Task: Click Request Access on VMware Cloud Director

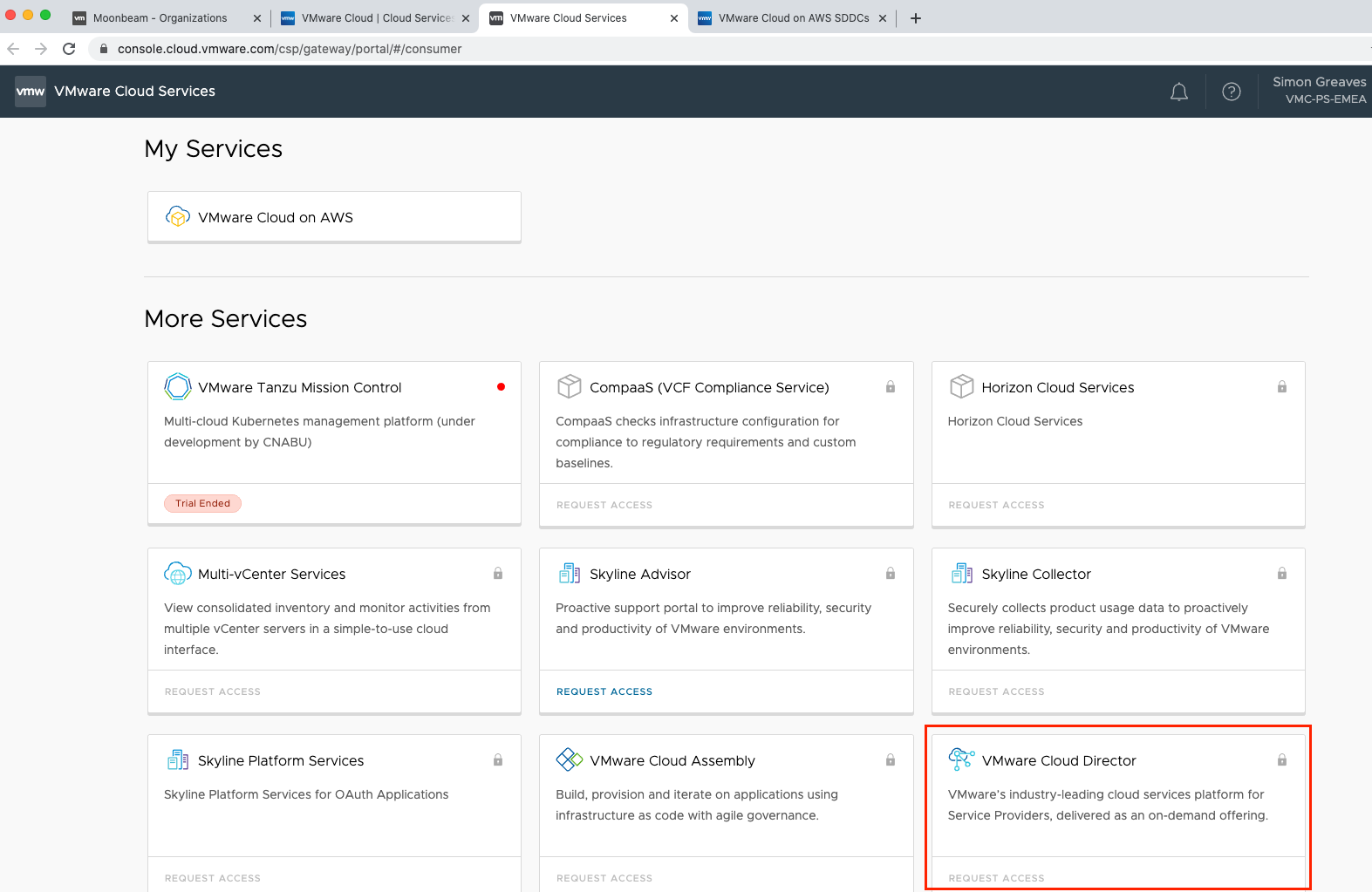Action: pos(996,878)
